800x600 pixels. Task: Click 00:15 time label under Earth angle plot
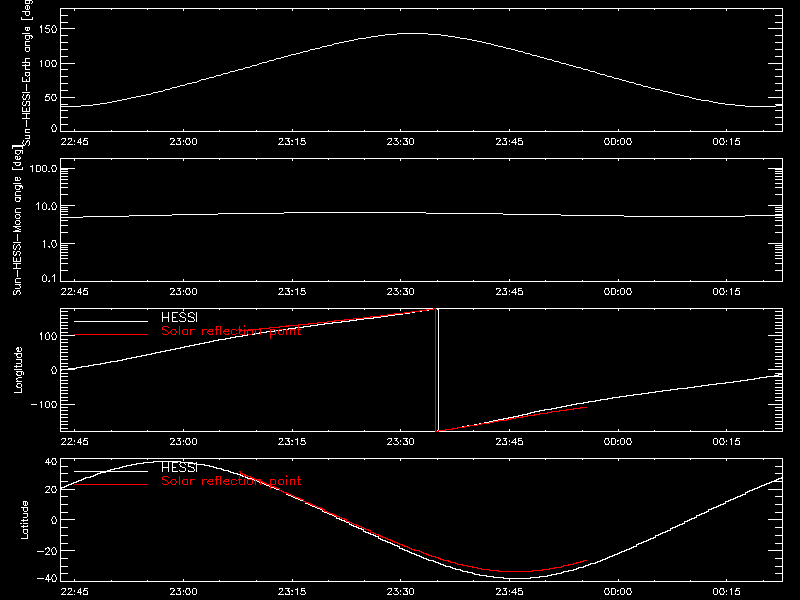(727, 141)
